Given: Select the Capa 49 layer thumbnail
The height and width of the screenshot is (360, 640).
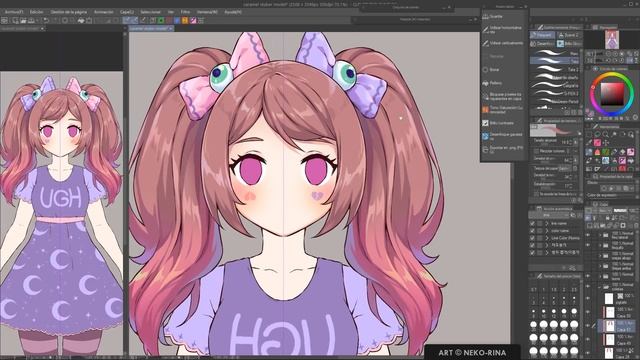Looking at the screenshot, I should point(609,340).
